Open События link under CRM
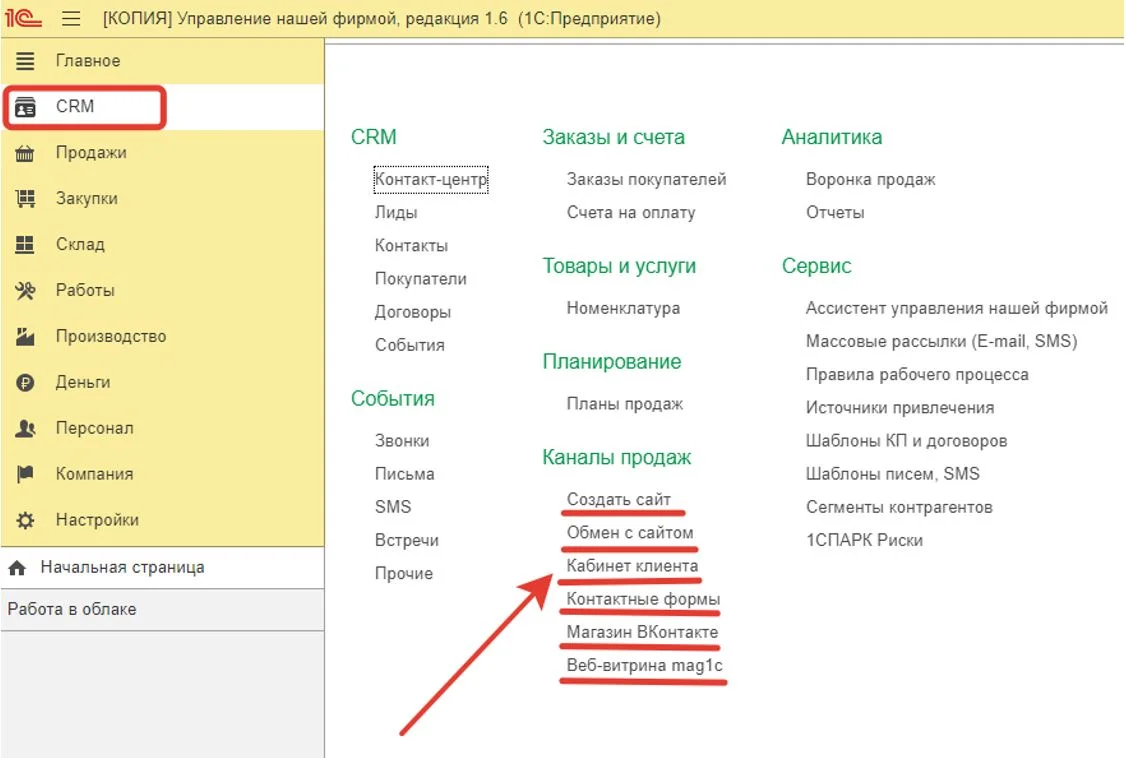1126x758 pixels. tap(409, 345)
